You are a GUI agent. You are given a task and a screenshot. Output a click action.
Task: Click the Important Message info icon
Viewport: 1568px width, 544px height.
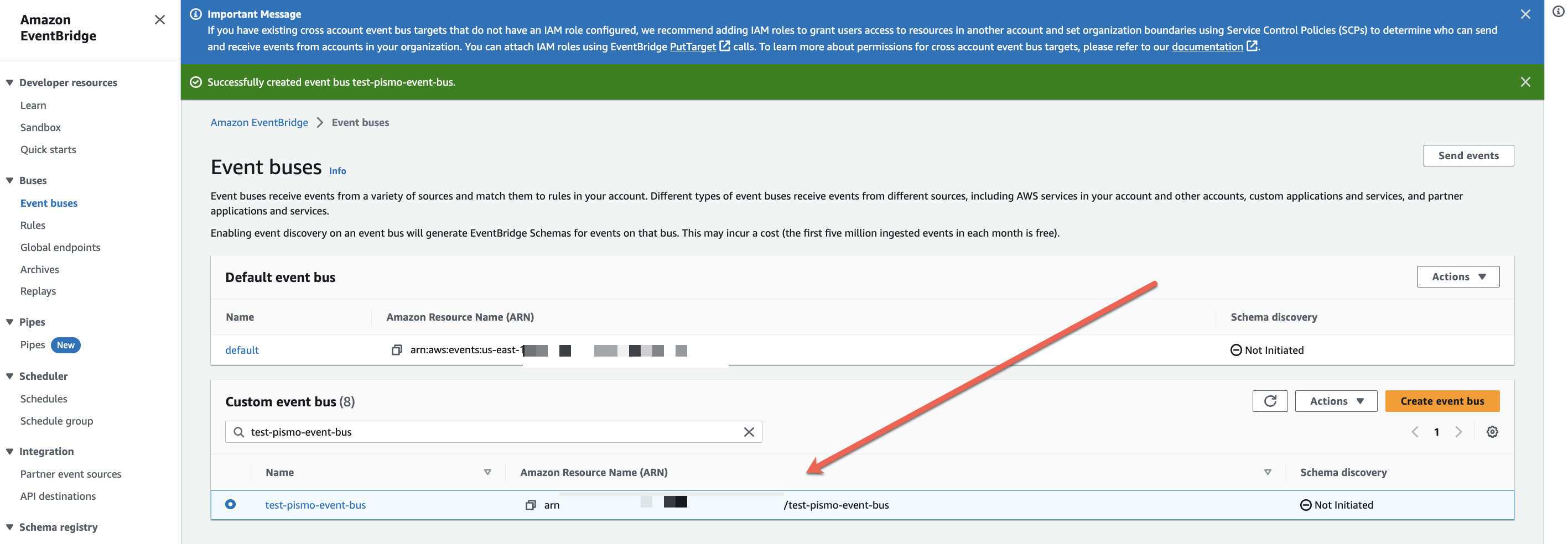pos(195,14)
